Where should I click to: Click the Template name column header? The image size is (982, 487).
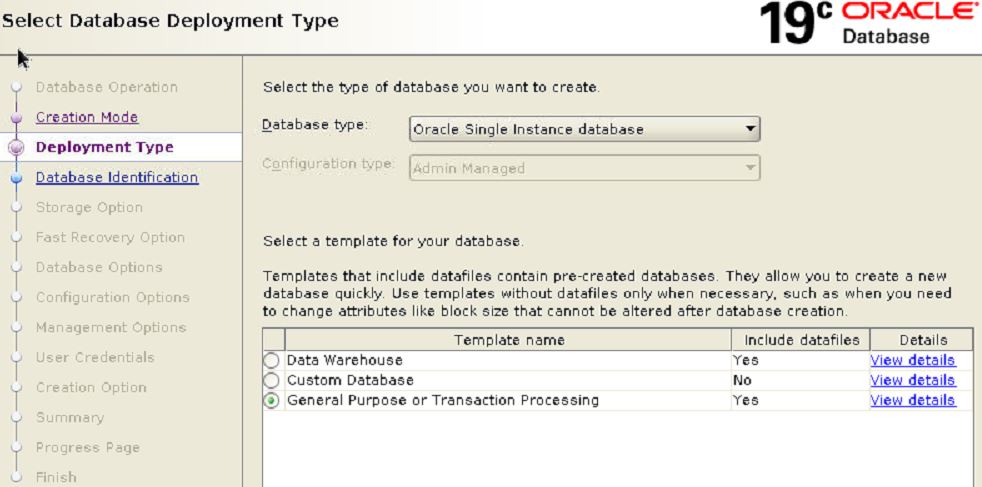[508, 340]
